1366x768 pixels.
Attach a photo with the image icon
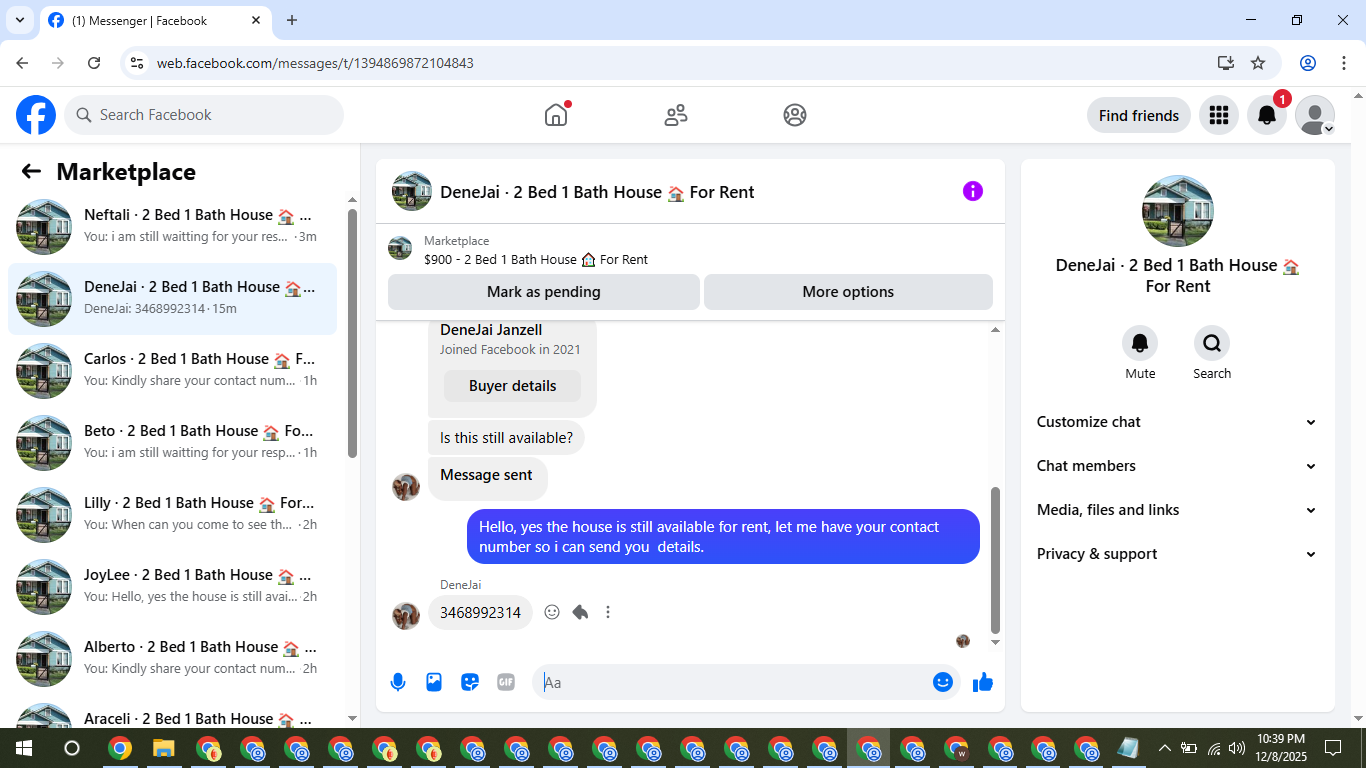(434, 682)
